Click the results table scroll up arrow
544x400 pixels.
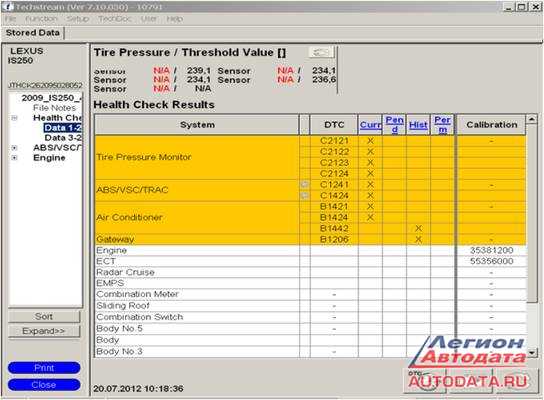tap(532, 120)
